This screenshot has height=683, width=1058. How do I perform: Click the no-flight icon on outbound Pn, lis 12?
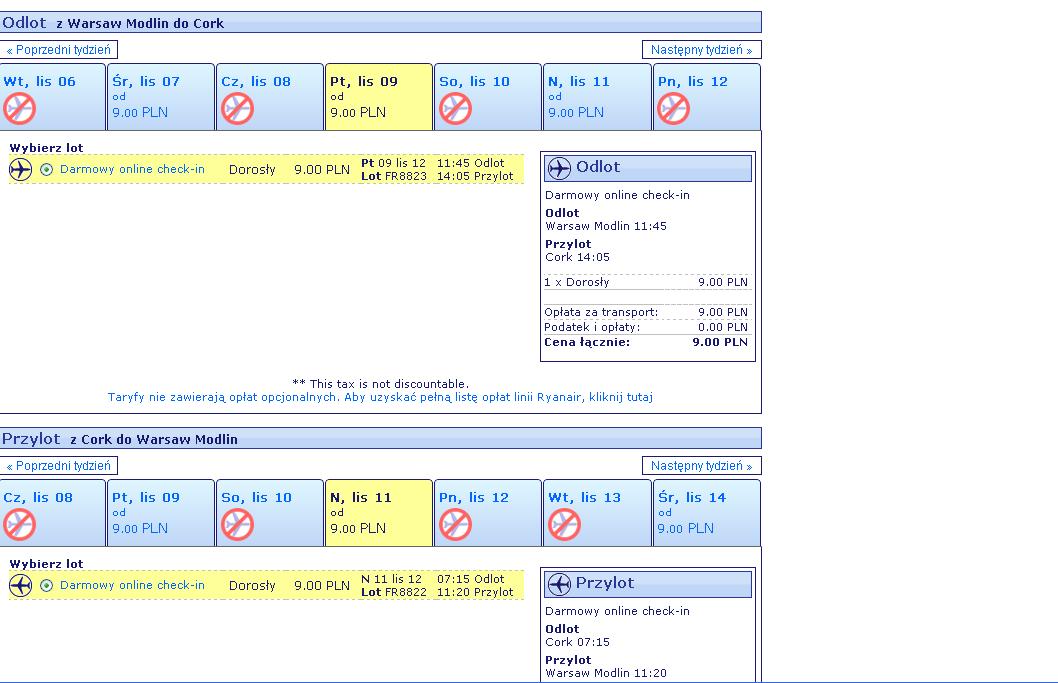click(x=673, y=109)
